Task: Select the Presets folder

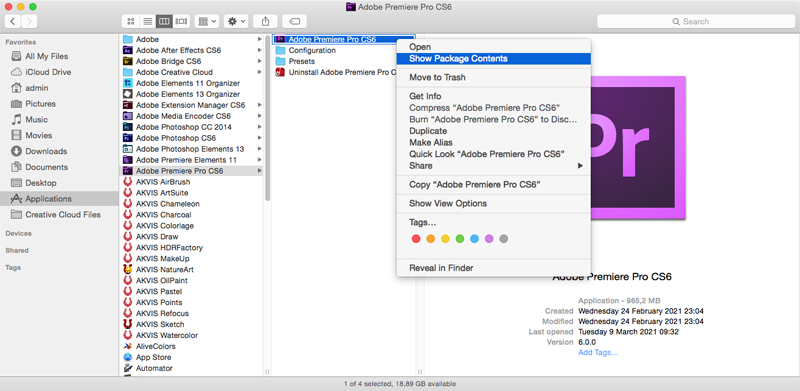Action: click(x=302, y=61)
